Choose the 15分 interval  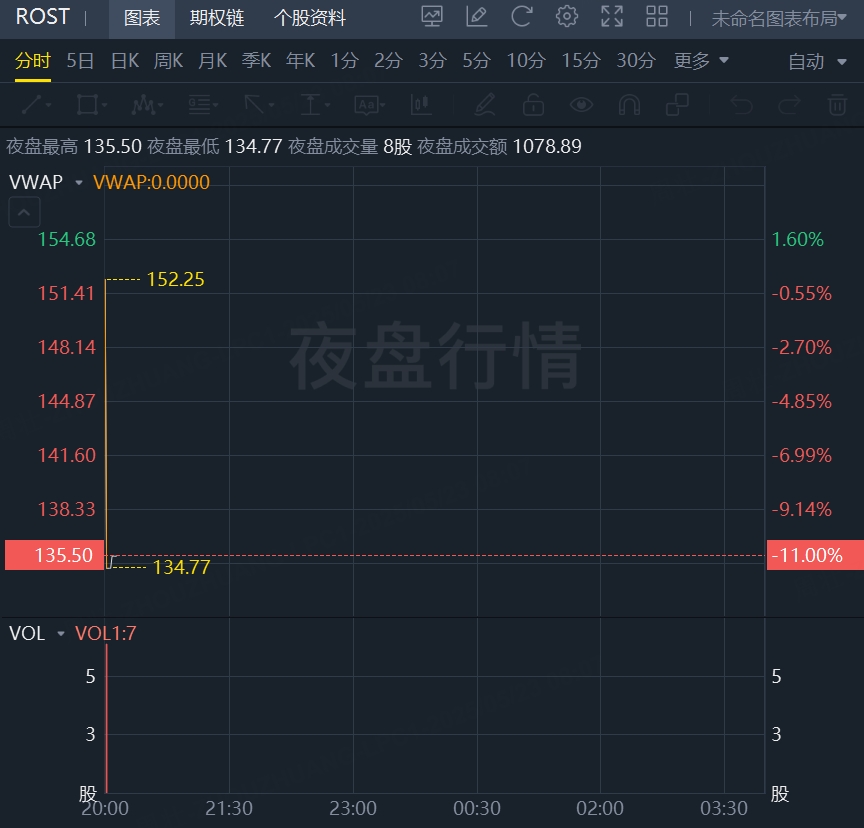point(581,60)
